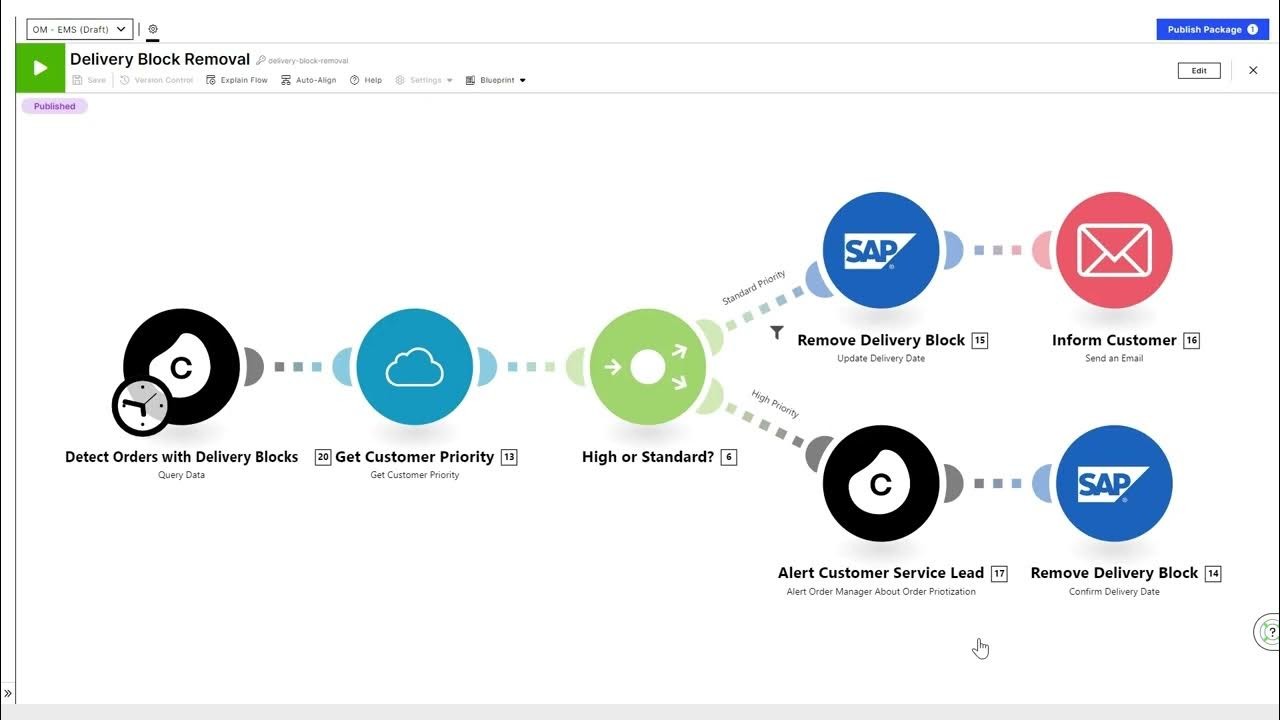Viewport: 1280px width, 720px height.
Task: Open the OM - EMS (Draft) dropdown
Action: click(80, 30)
